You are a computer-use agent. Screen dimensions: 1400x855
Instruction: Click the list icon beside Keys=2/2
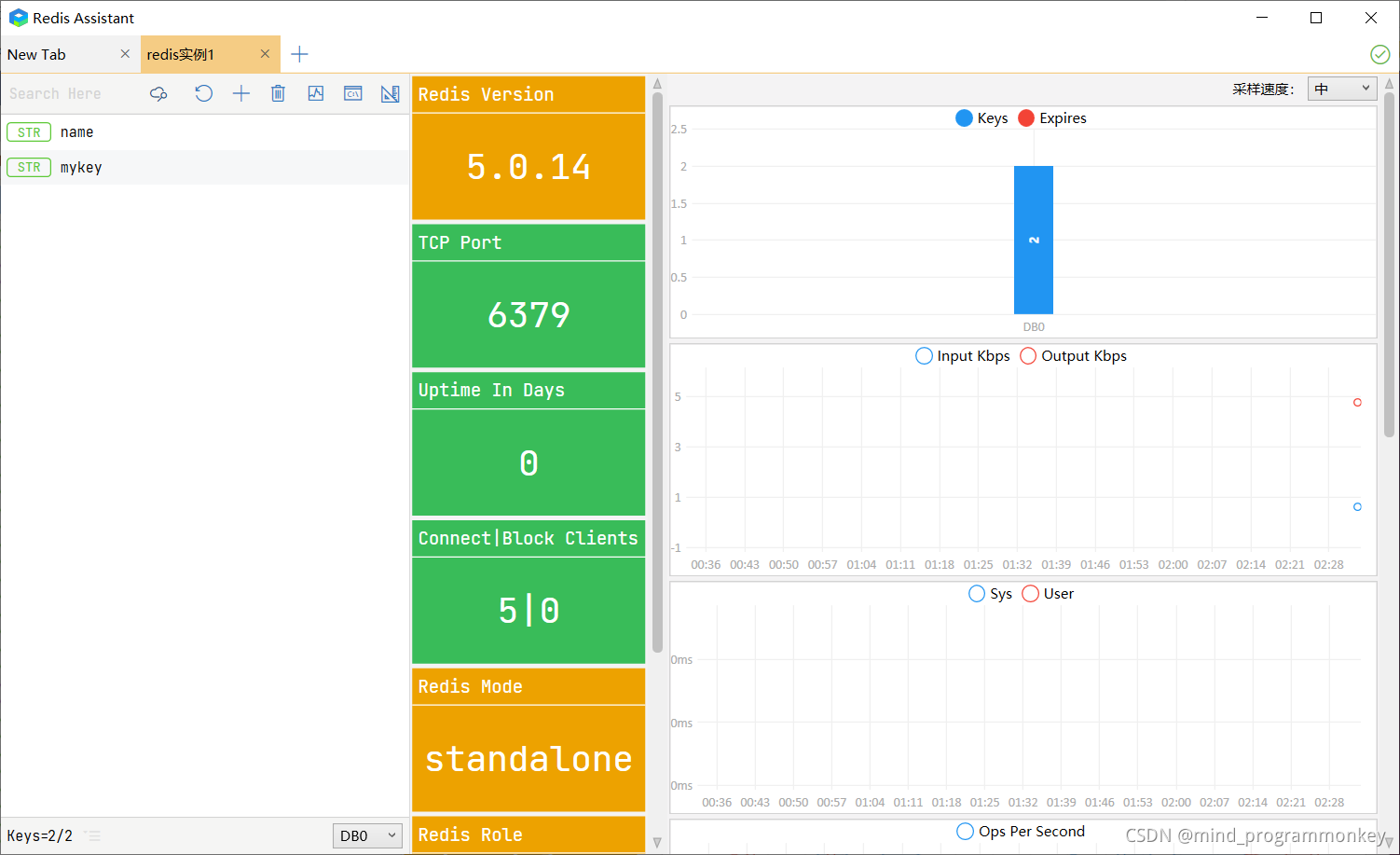92,835
